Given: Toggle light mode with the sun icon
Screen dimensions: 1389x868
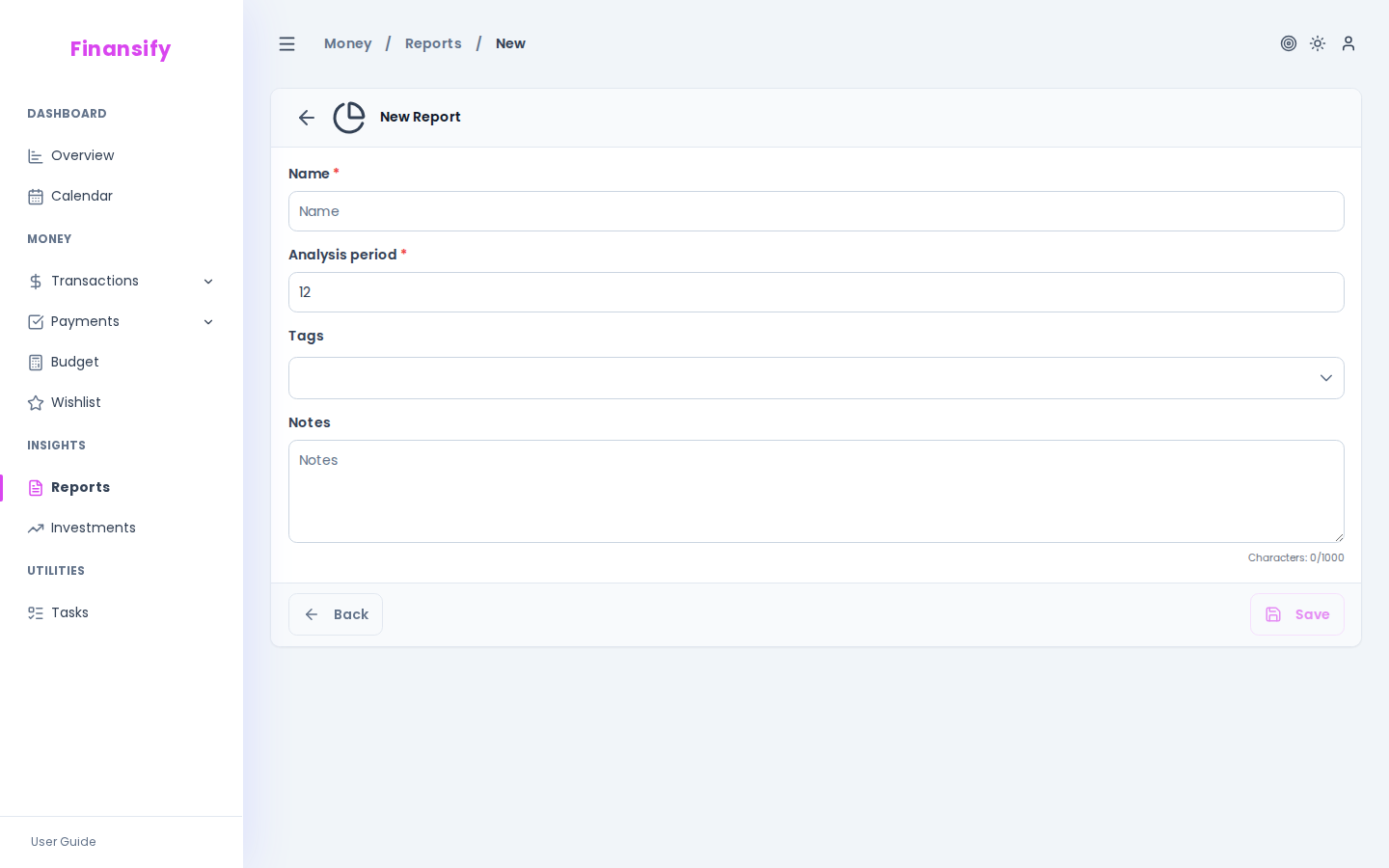Looking at the screenshot, I should click(1318, 43).
